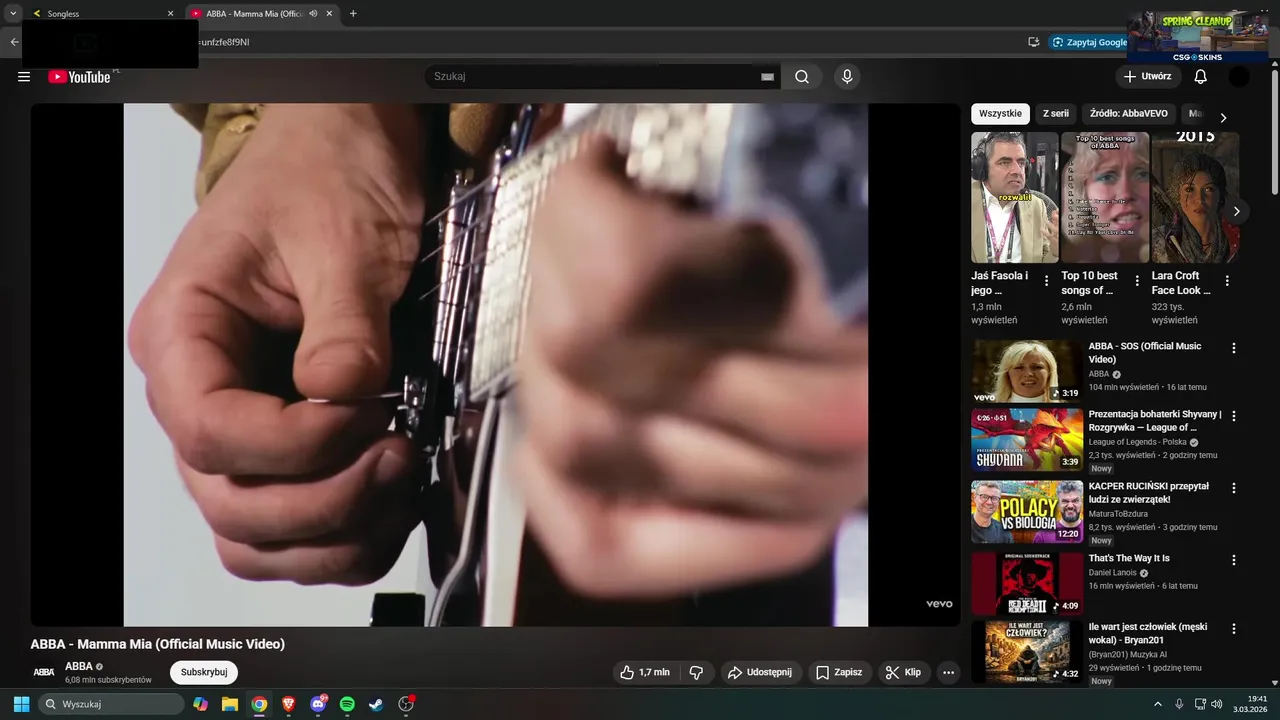Click the Udostępnij share button
Screen dimensions: 1280x720
click(760, 672)
